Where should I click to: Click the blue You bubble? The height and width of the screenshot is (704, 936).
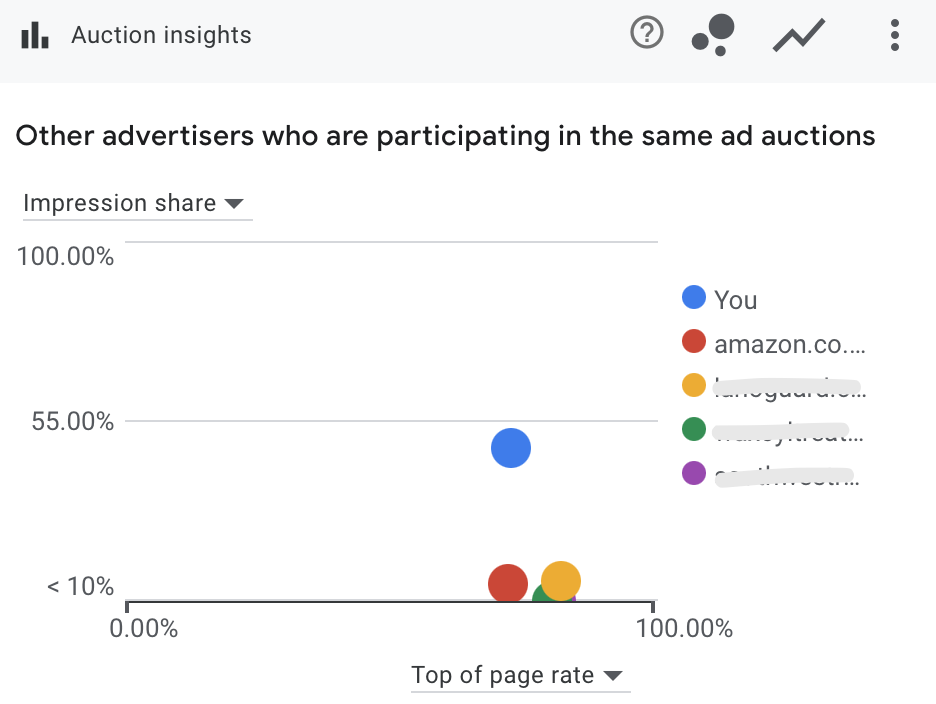[510, 448]
